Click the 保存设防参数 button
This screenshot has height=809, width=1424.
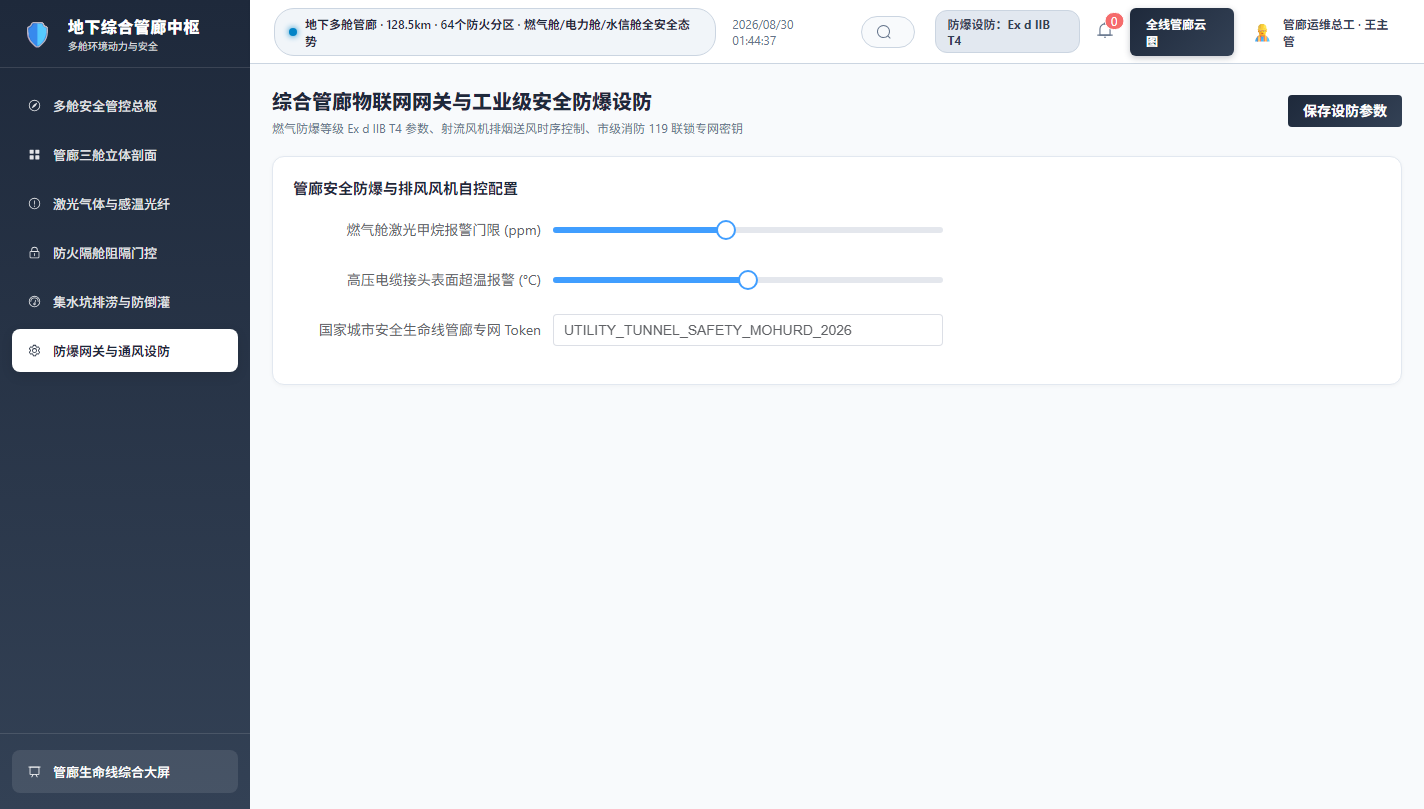point(1344,111)
